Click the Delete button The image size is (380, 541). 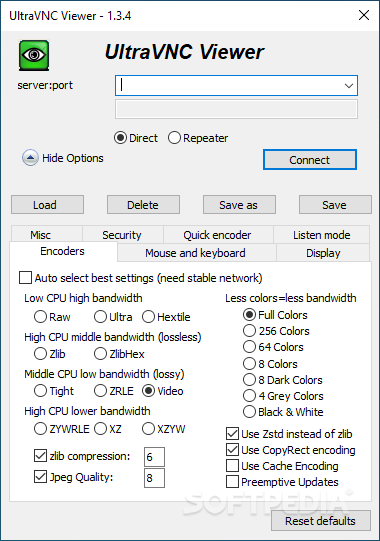[143, 205]
